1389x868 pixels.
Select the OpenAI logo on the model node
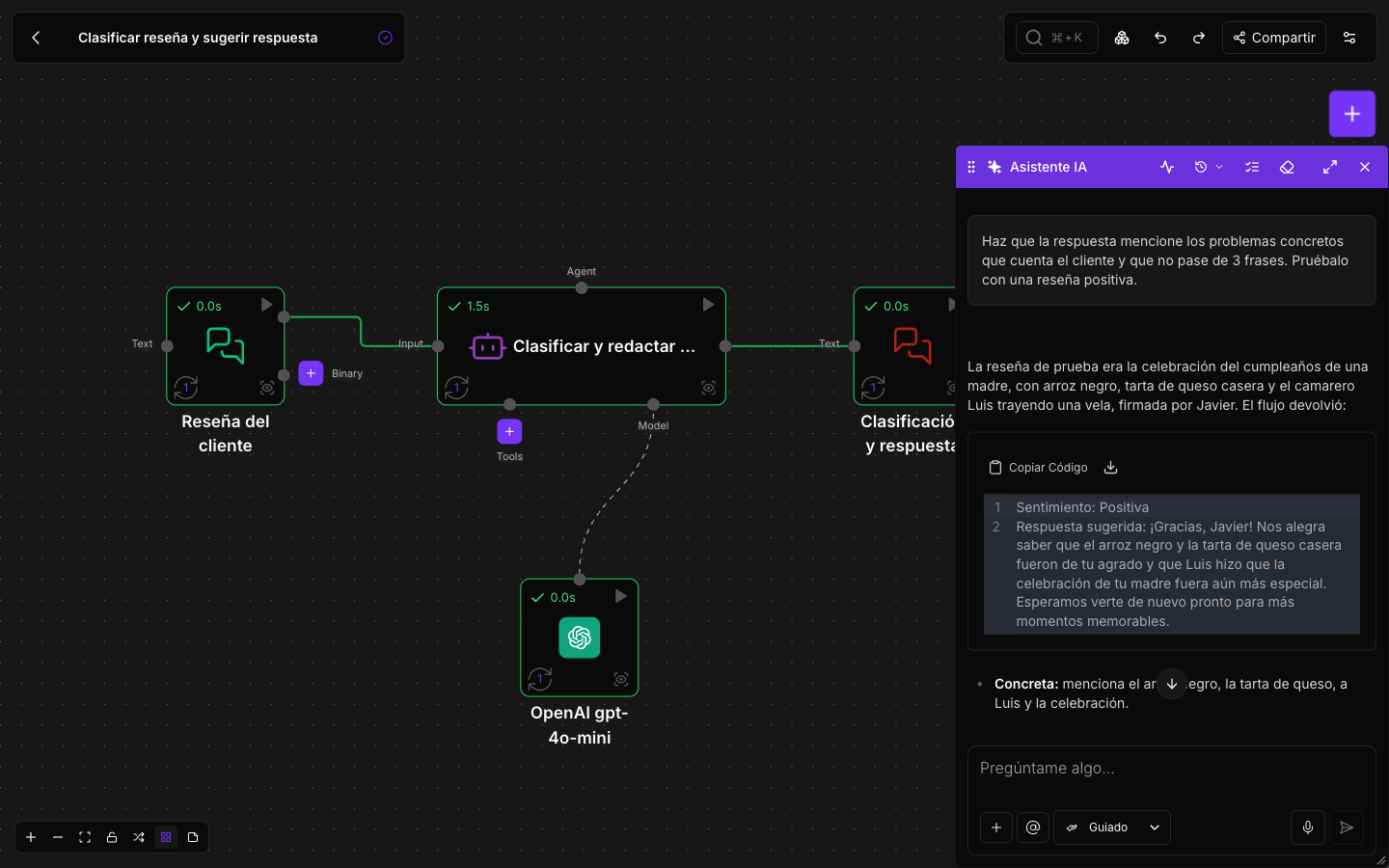point(580,637)
